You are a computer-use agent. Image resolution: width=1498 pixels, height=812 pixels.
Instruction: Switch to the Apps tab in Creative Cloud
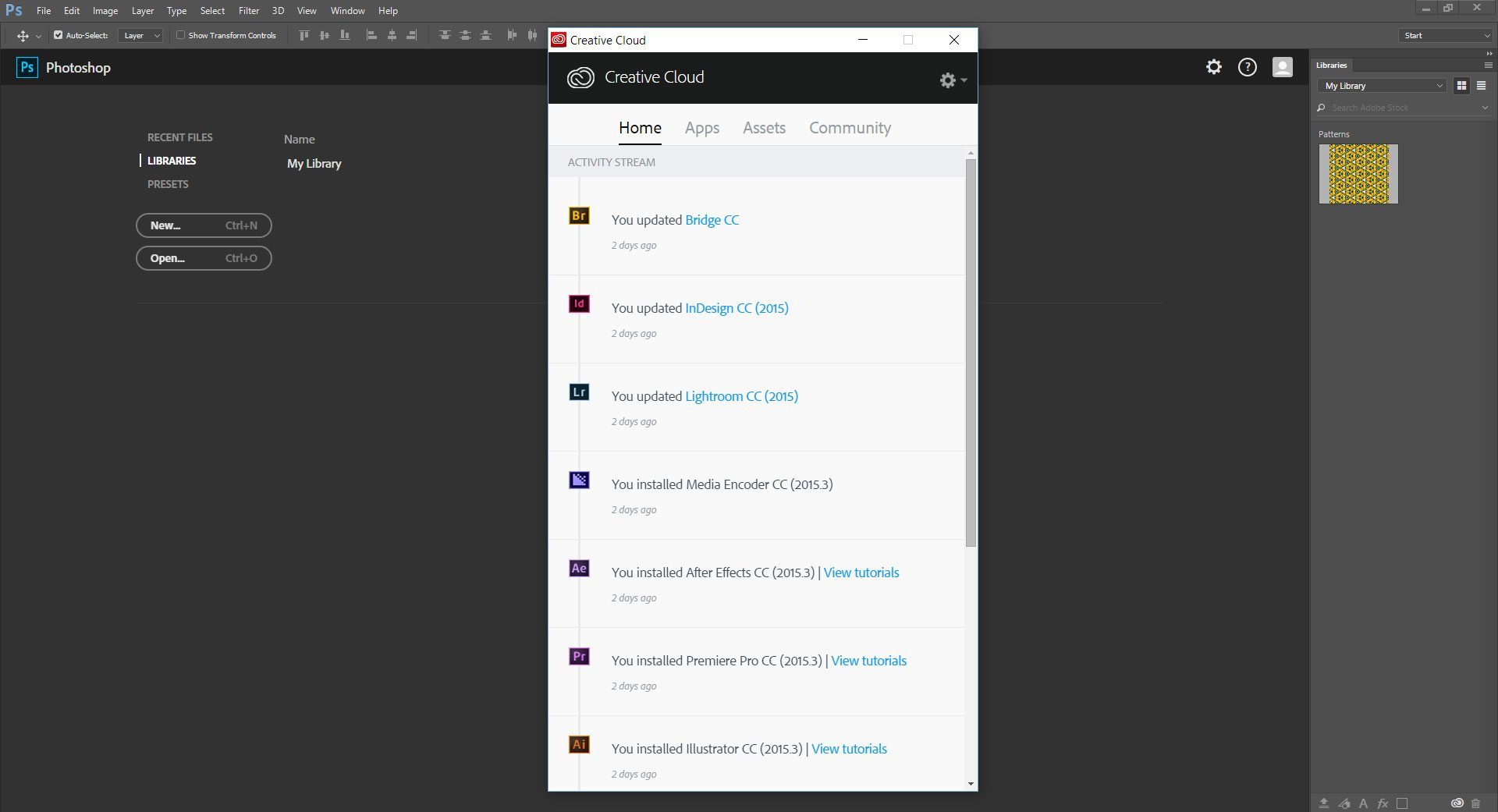click(x=702, y=128)
